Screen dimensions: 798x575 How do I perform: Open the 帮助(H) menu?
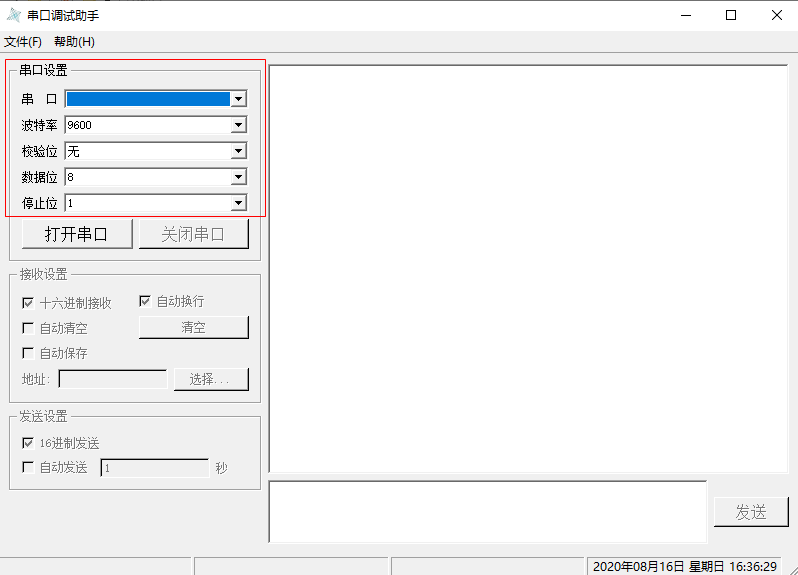pos(74,41)
